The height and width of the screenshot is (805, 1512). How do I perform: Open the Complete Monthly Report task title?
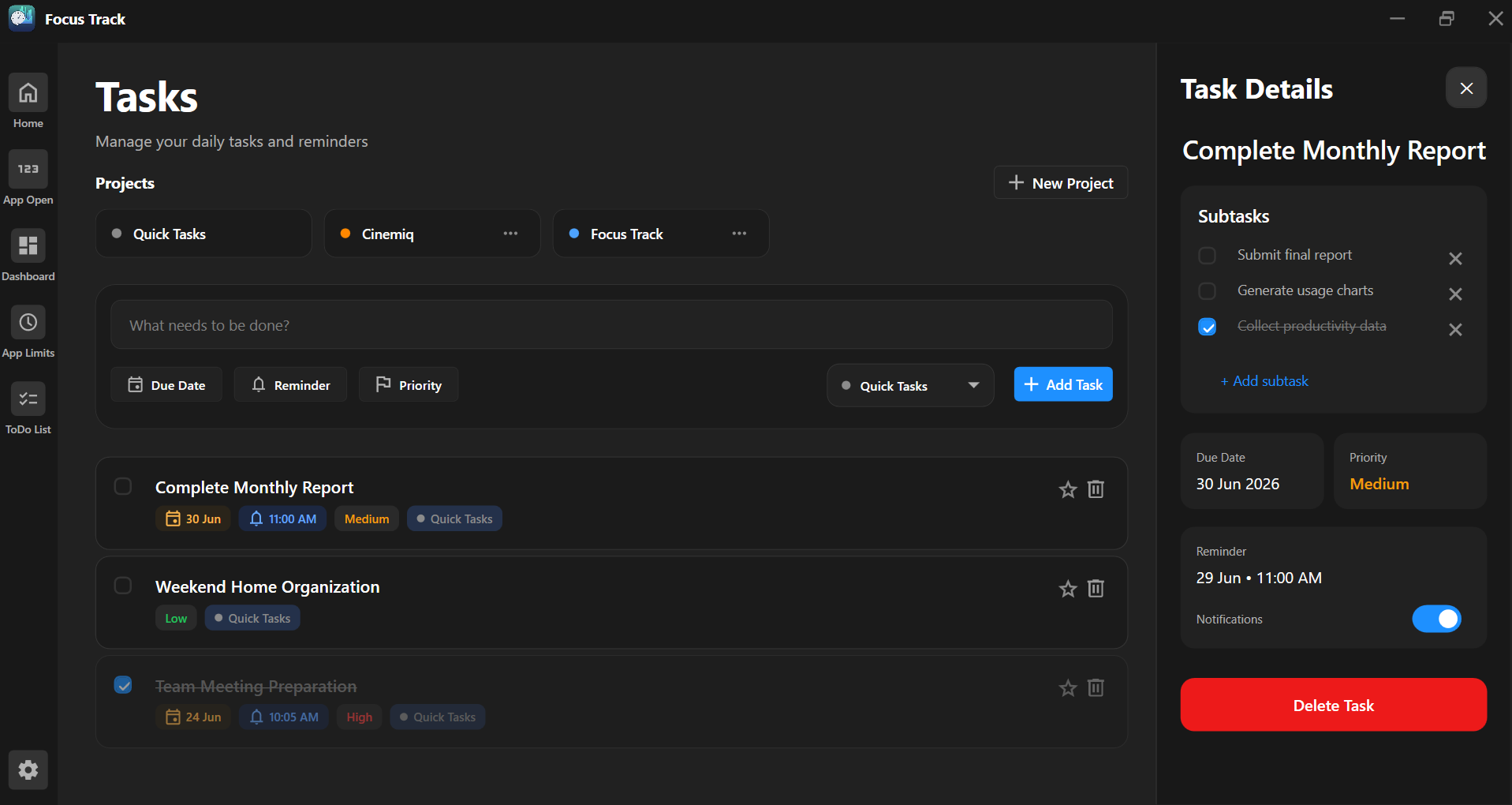click(x=254, y=488)
